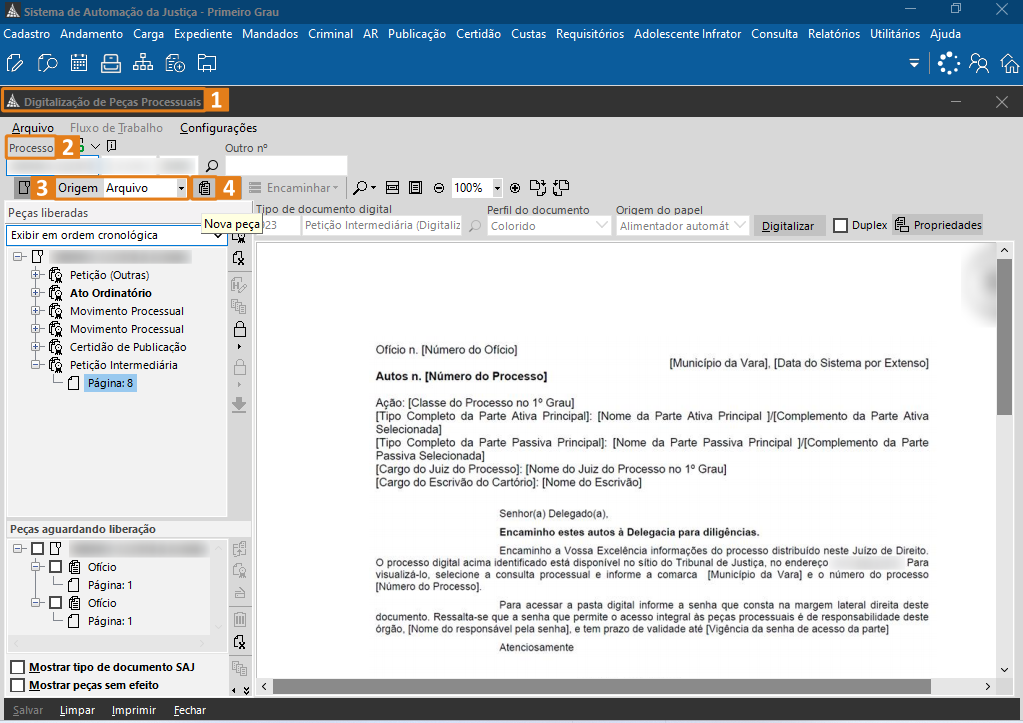1023x723 pixels.
Task: Tick the checkbox of the second Ofício
Action: pos(55,602)
